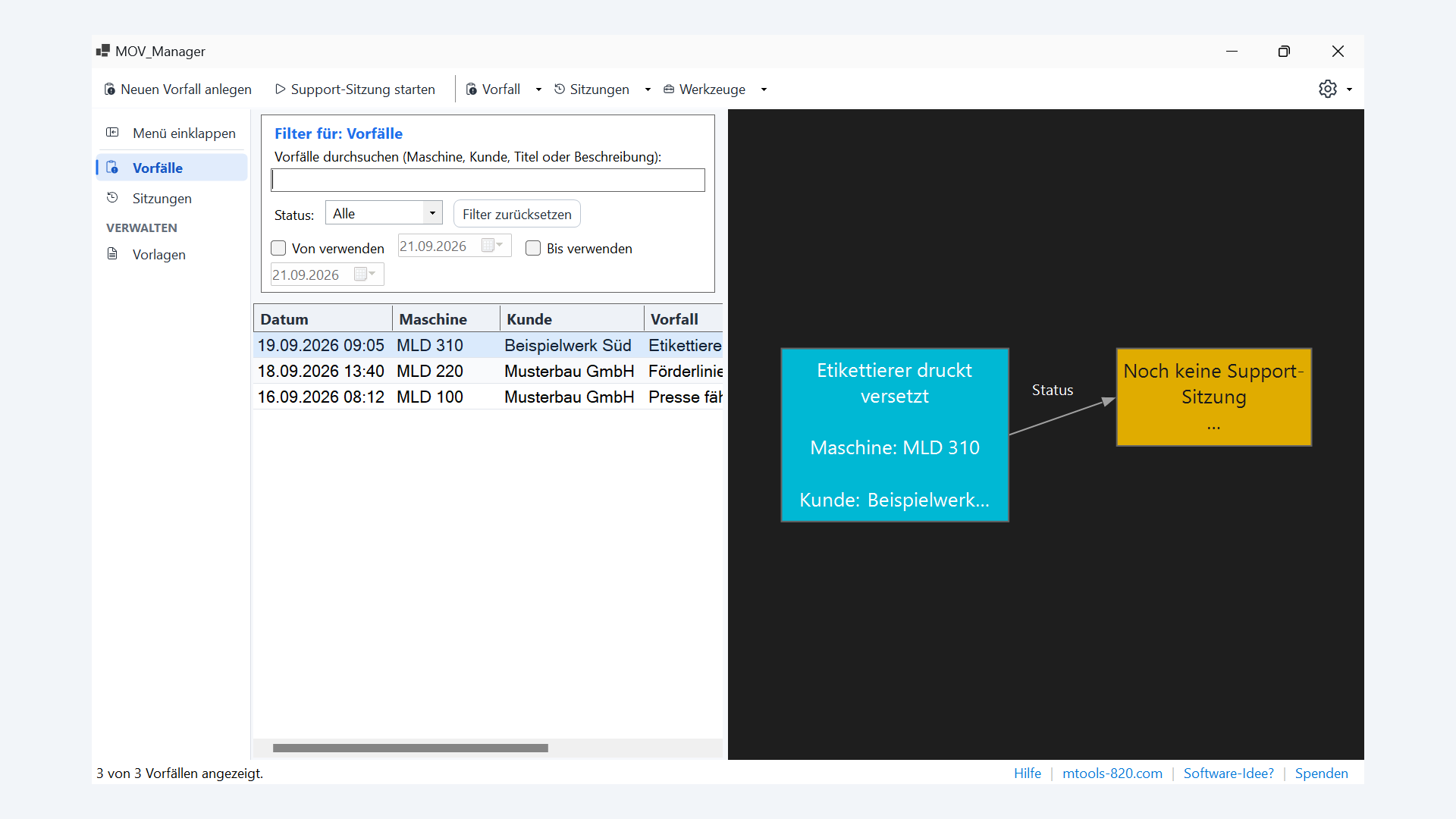This screenshot has height=819, width=1456.
Task: Click the Werkzeuge toolbox icon
Action: tap(669, 89)
